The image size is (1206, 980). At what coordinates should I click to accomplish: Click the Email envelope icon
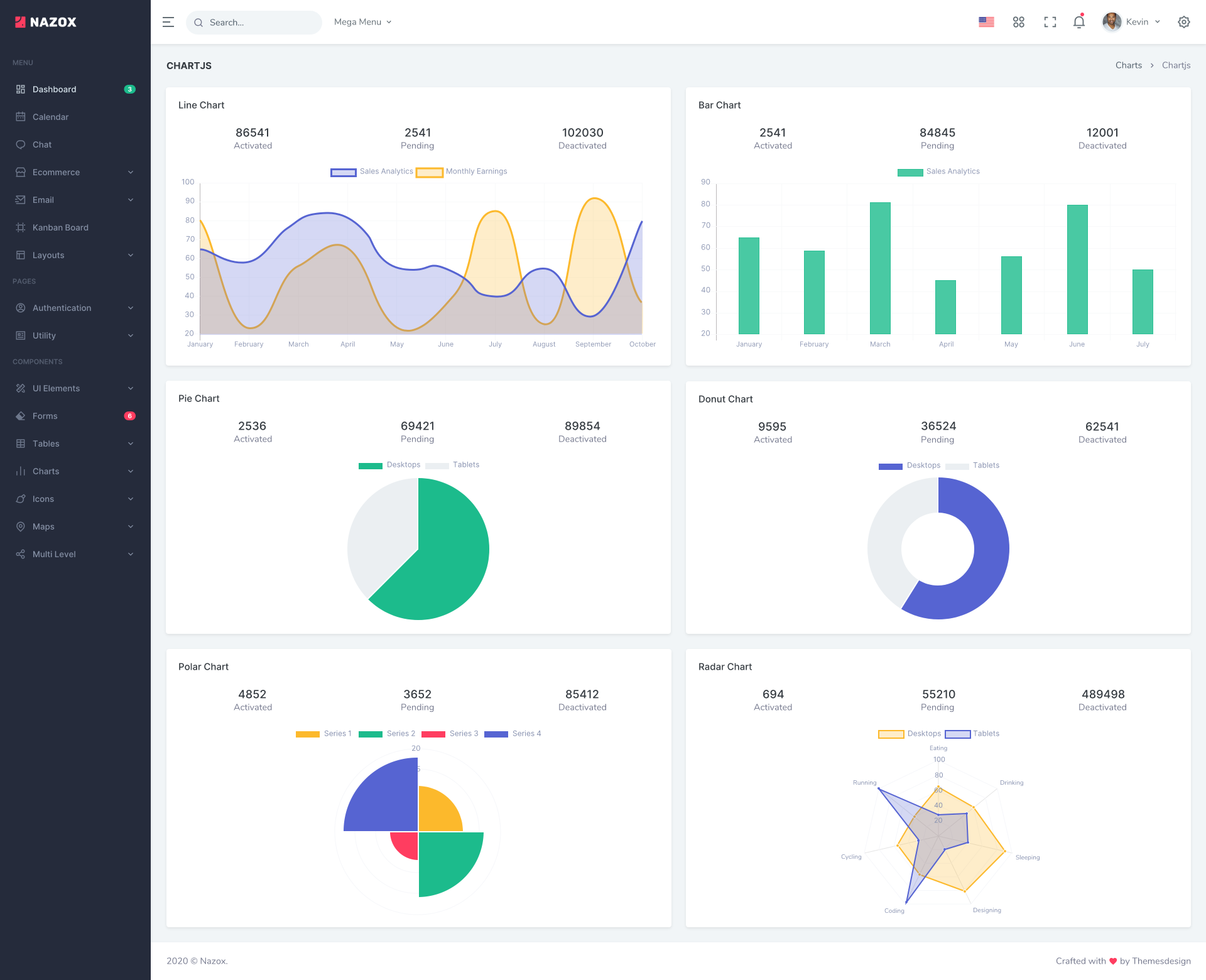click(x=21, y=200)
